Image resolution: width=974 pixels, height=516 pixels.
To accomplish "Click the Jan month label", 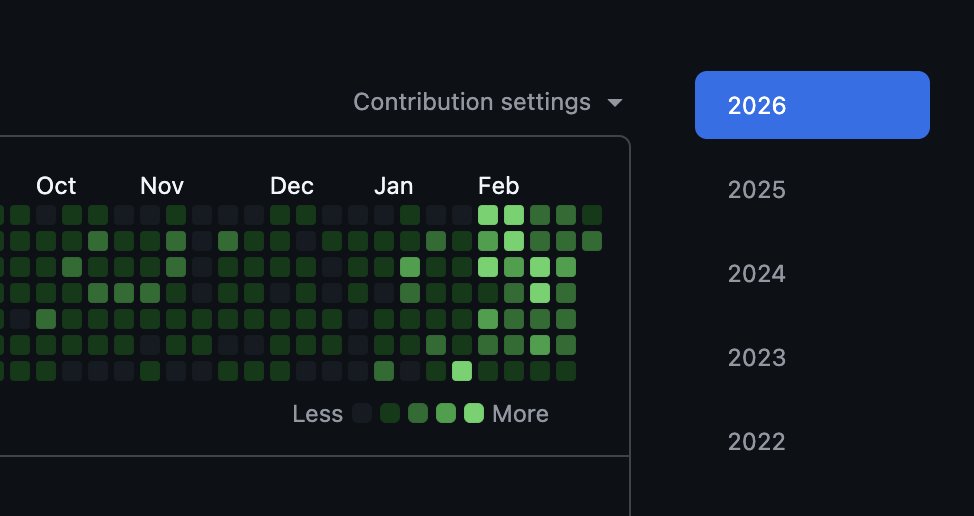I will pyautogui.click(x=393, y=186).
